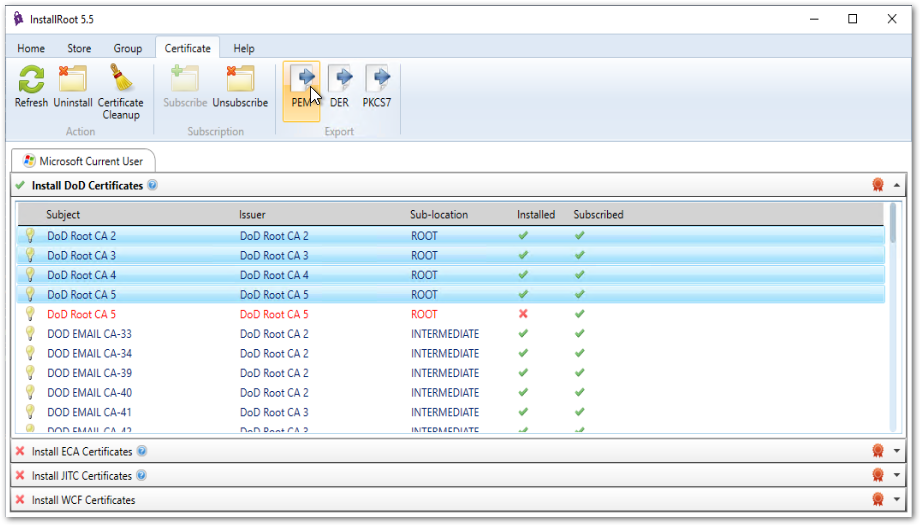Click lightbulb icon of red DoD Root CA 5 row
Screen dimensions: 921x526
(30, 314)
